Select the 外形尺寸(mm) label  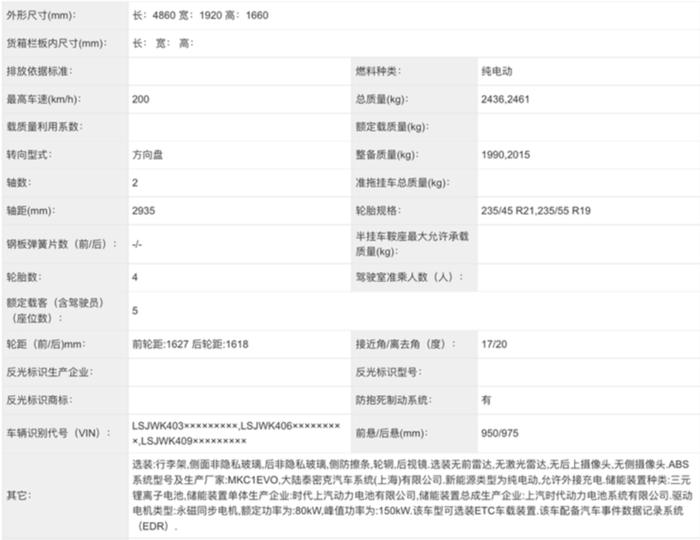(x=41, y=16)
